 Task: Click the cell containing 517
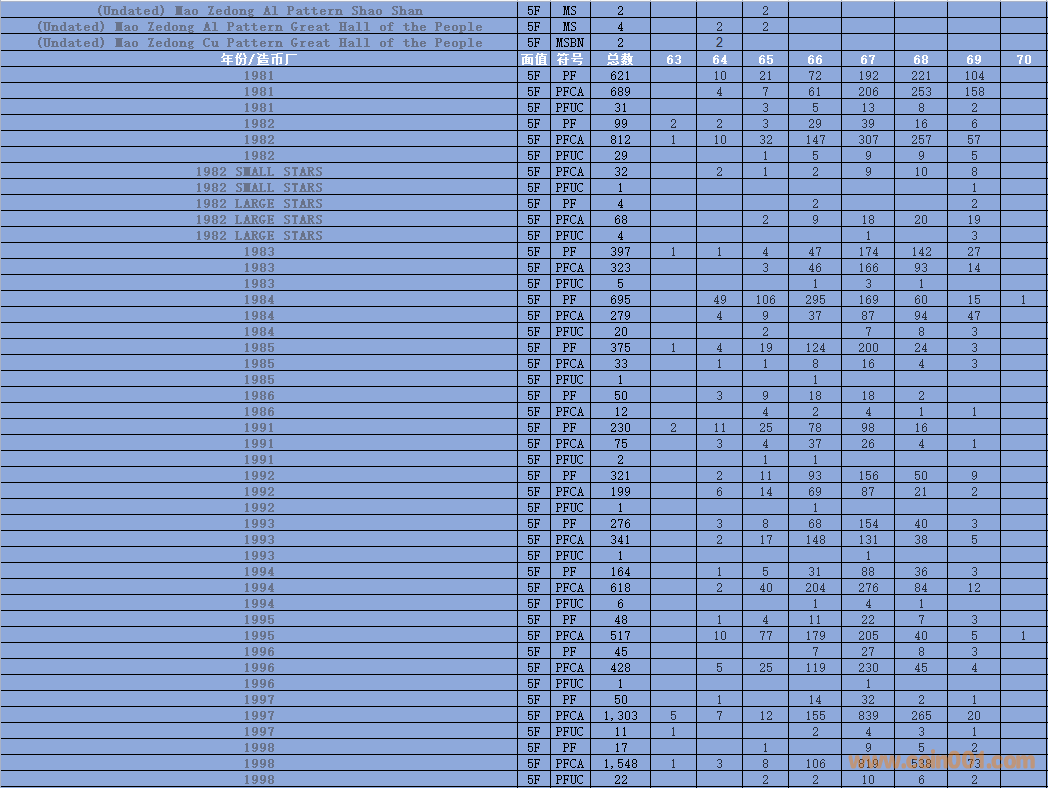point(620,635)
